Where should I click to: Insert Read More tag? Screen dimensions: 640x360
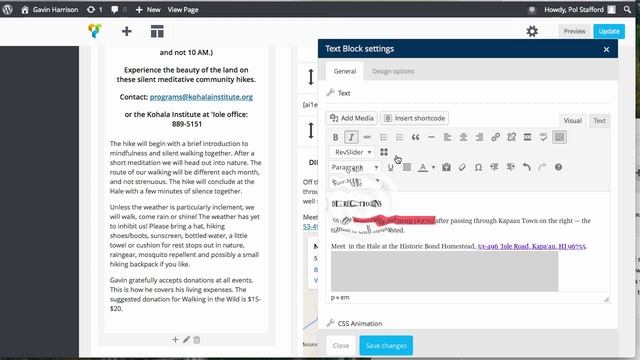tap(527, 137)
